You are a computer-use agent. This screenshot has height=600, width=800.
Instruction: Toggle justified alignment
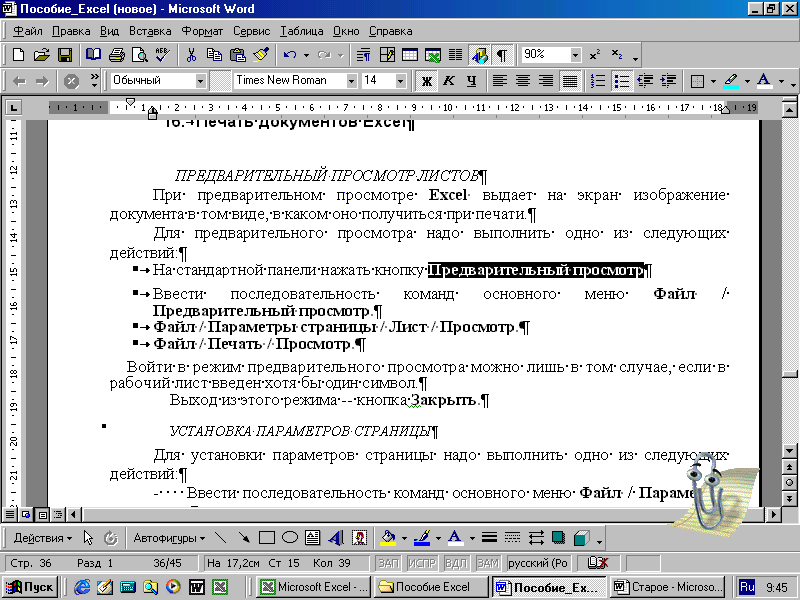point(570,81)
